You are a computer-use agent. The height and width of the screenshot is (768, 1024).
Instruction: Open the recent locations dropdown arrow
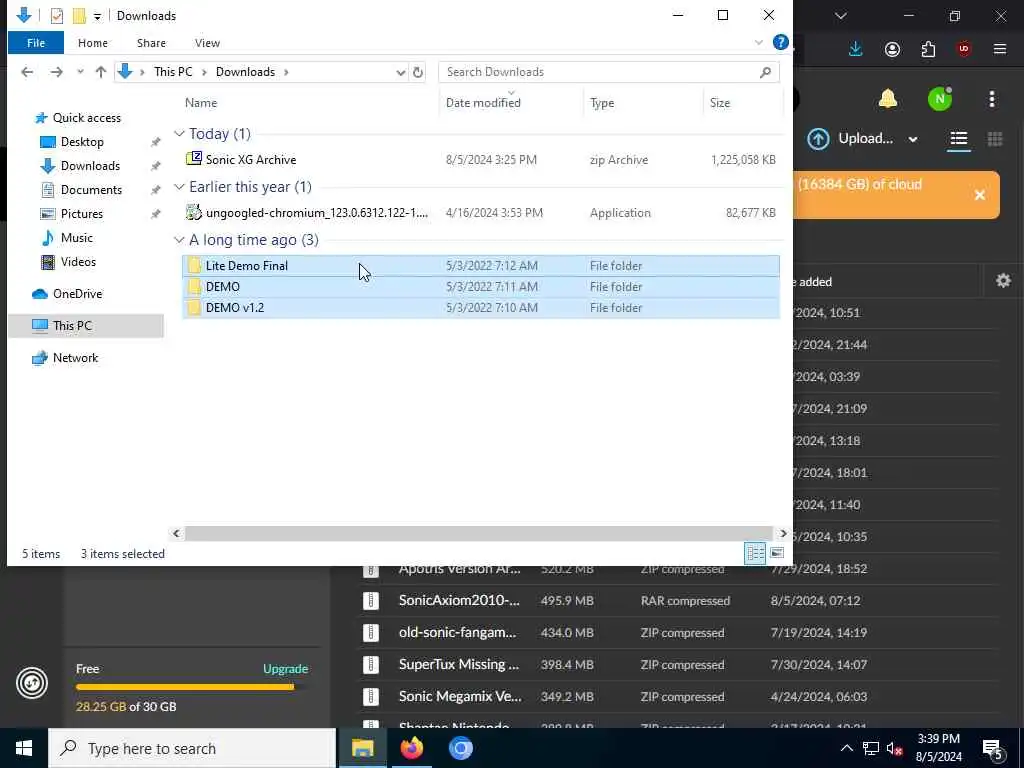point(80,72)
